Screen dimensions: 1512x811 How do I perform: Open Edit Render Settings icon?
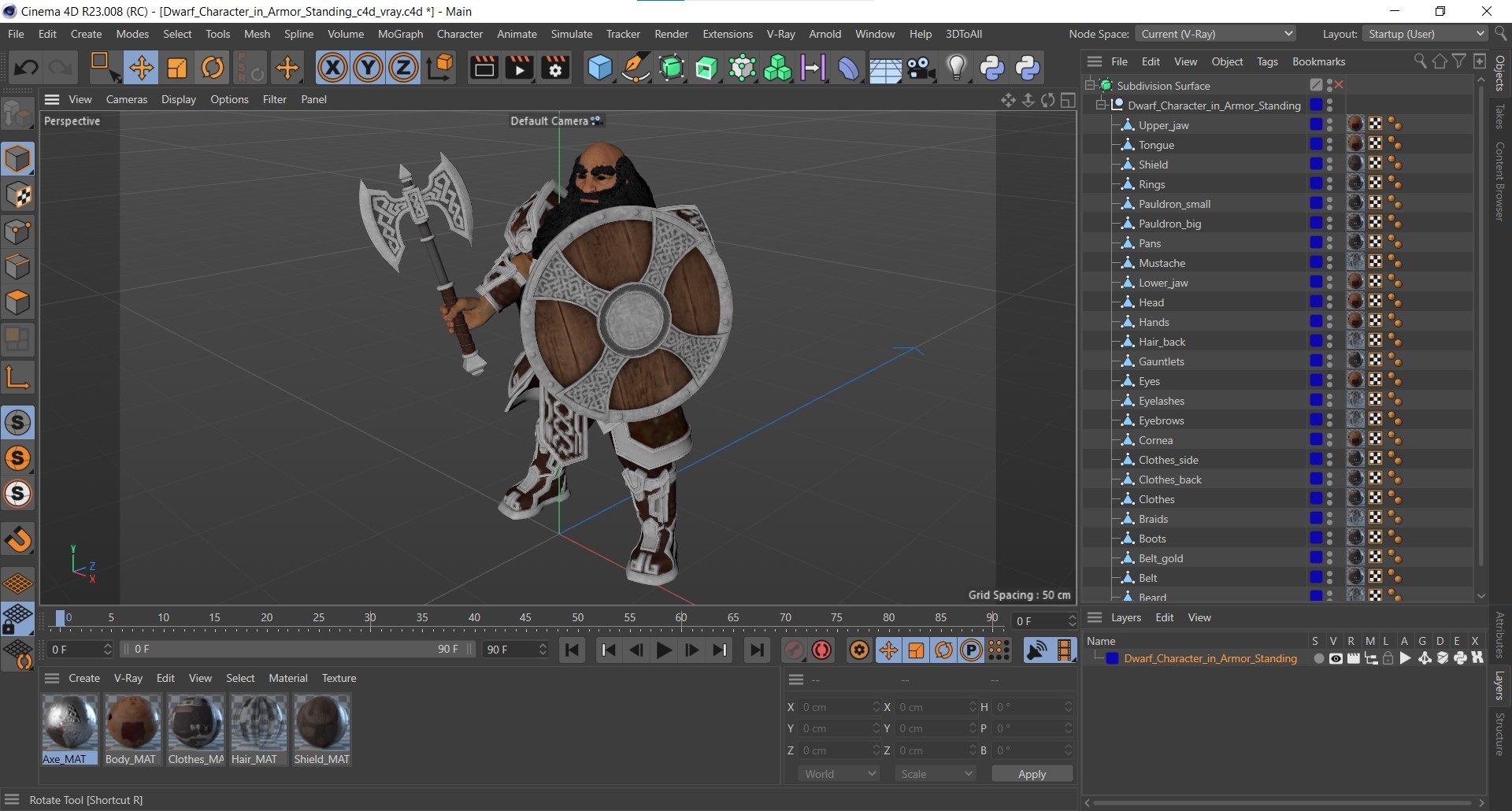pyautogui.click(x=555, y=68)
